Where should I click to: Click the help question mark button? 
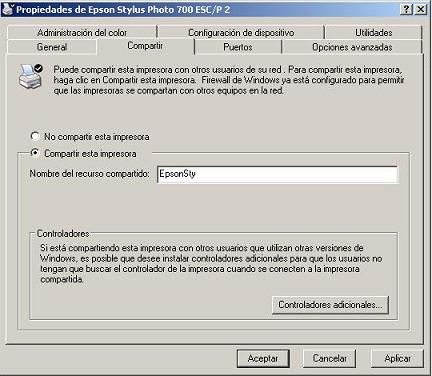point(406,9)
